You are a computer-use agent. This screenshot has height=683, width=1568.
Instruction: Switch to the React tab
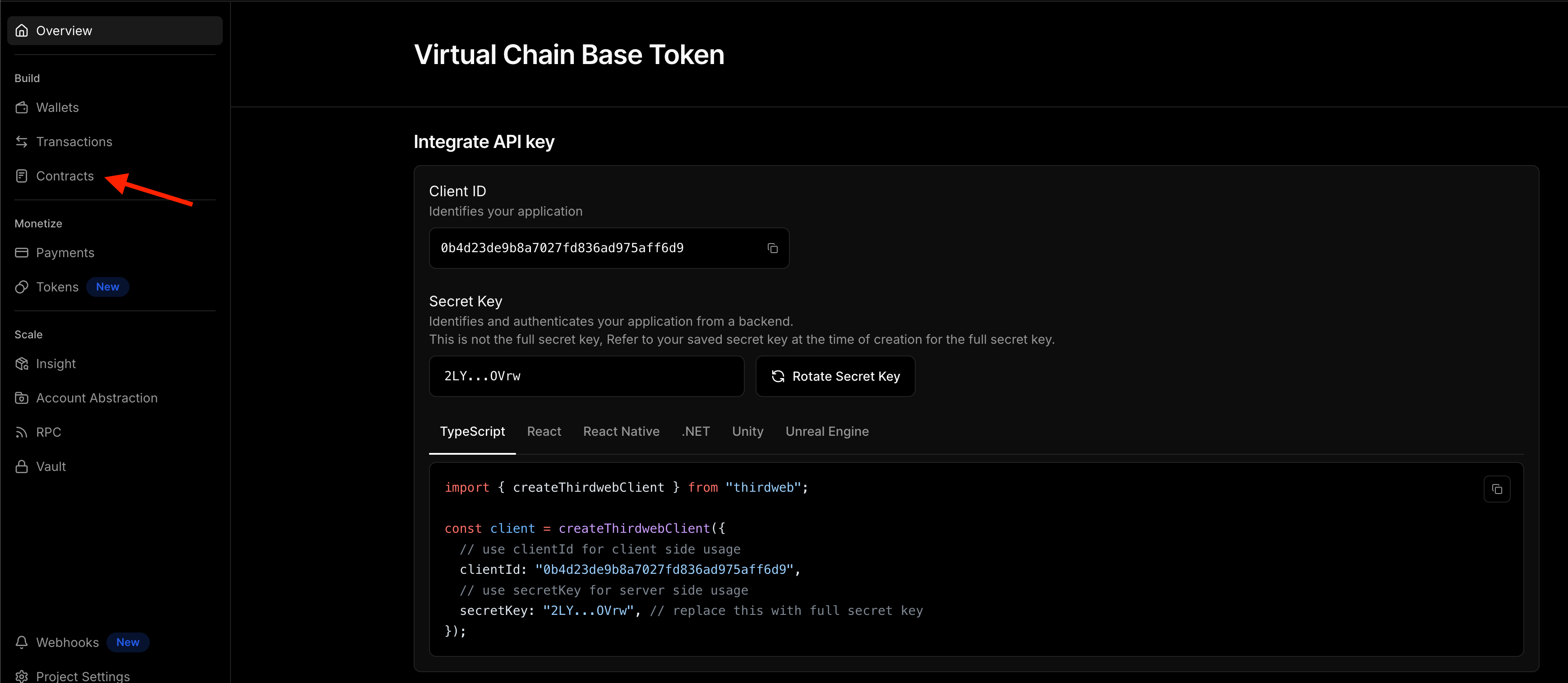(x=544, y=431)
